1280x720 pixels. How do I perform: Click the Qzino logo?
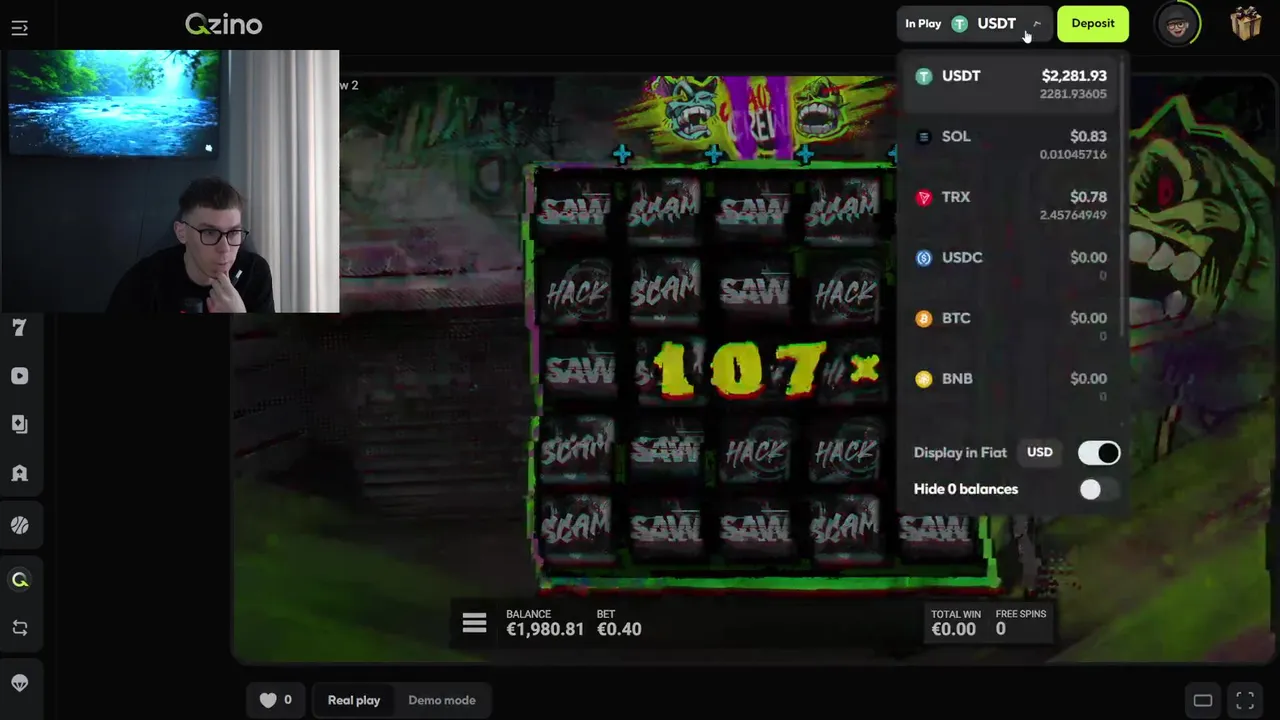click(x=223, y=24)
